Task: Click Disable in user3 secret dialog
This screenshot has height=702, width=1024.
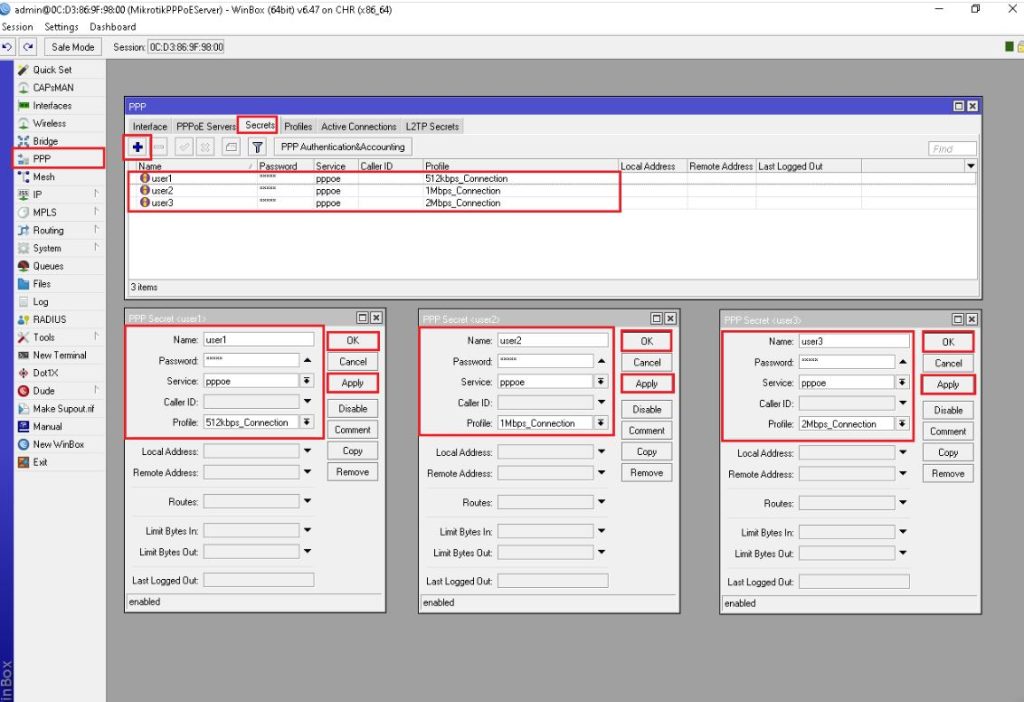Action: point(948,411)
